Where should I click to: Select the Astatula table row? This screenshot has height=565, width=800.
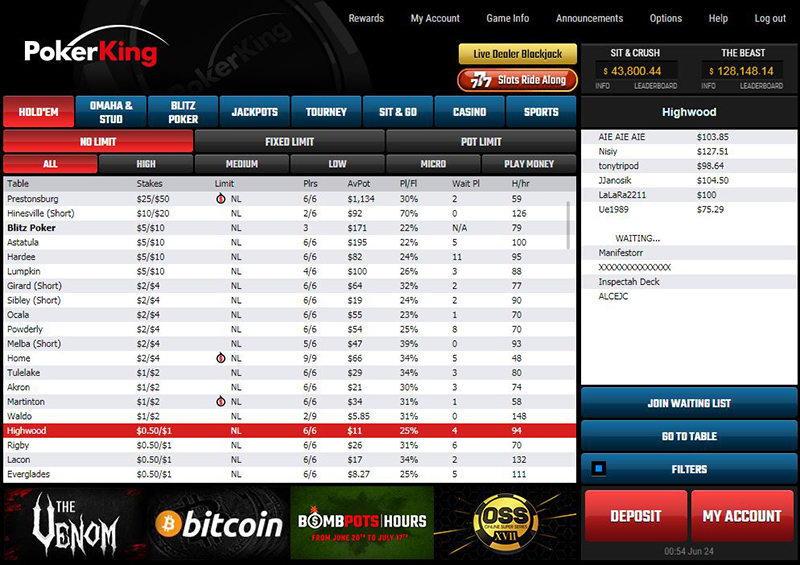(289, 242)
